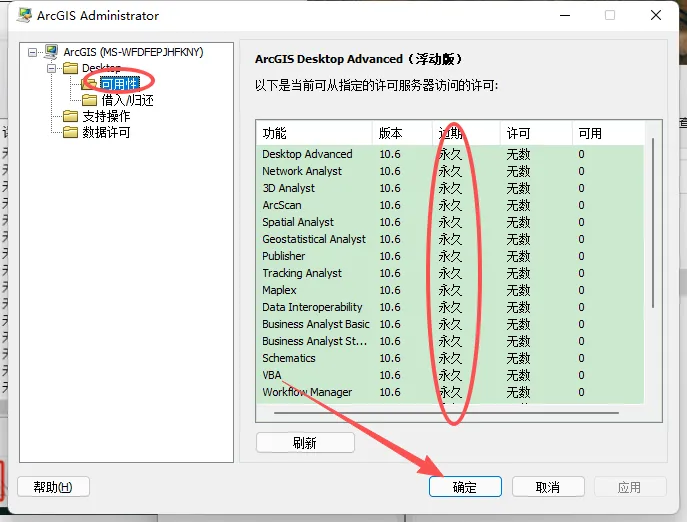Select the Desktop Advanced row
The width and height of the screenshot is (687, 522).
[450, 154]
